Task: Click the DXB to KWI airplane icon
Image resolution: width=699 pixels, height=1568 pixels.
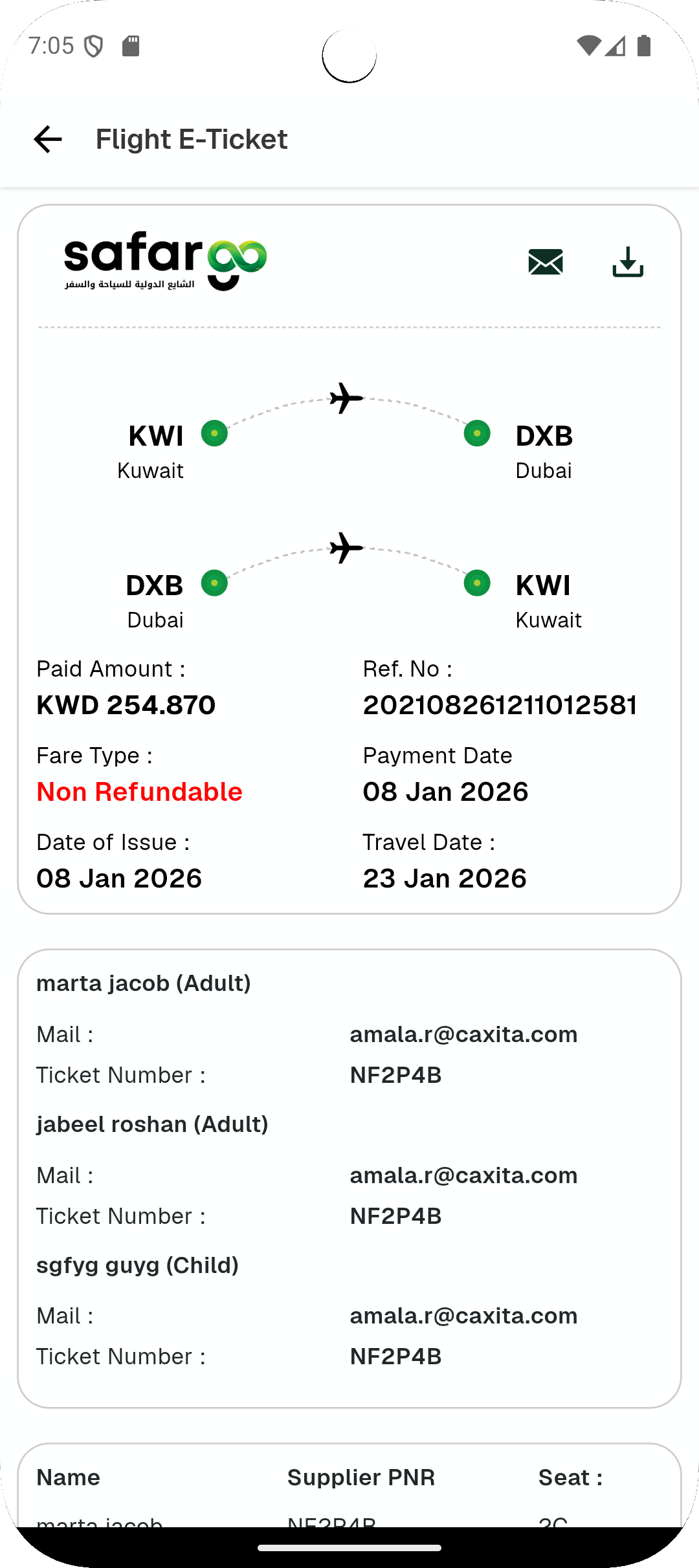Action: [x=346, y=548]
